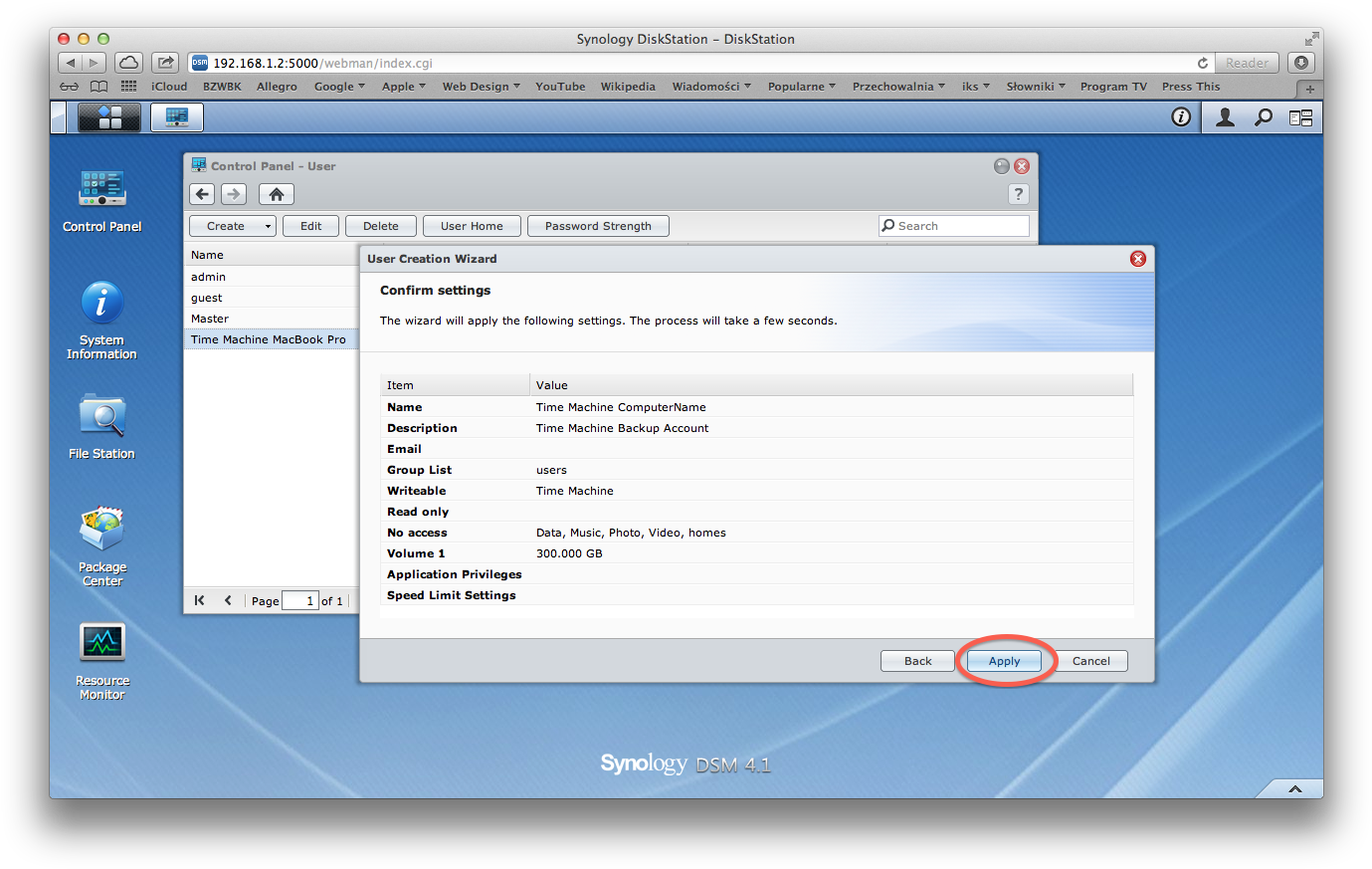Screen dimensions: 1372x869
Task: Close the User Creation Wizard dialog
Action: pos(1138,259)
